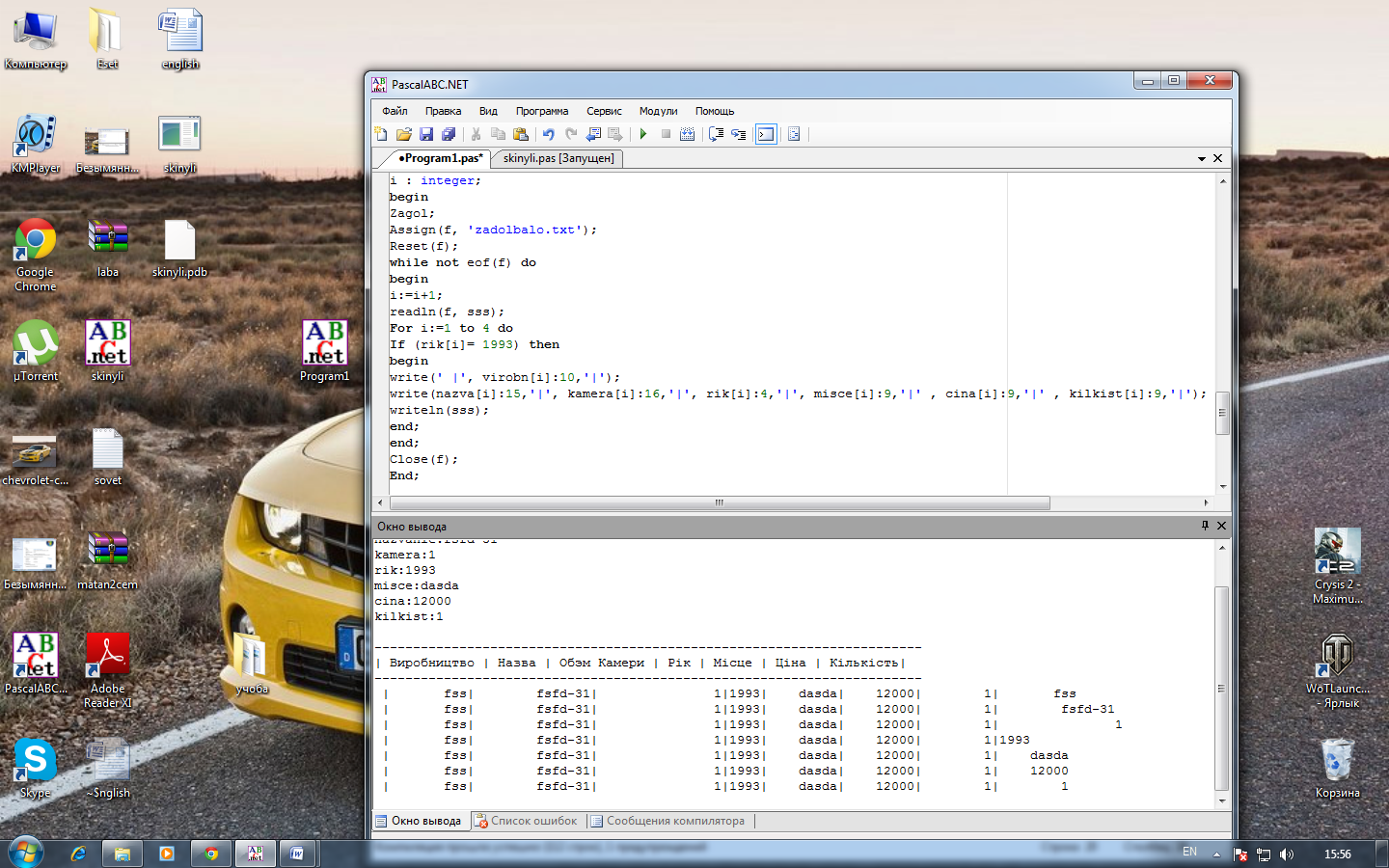Open the Сервис menu
The height and width of the screenshot is (868, 1389).
click(x=604, y=111)
